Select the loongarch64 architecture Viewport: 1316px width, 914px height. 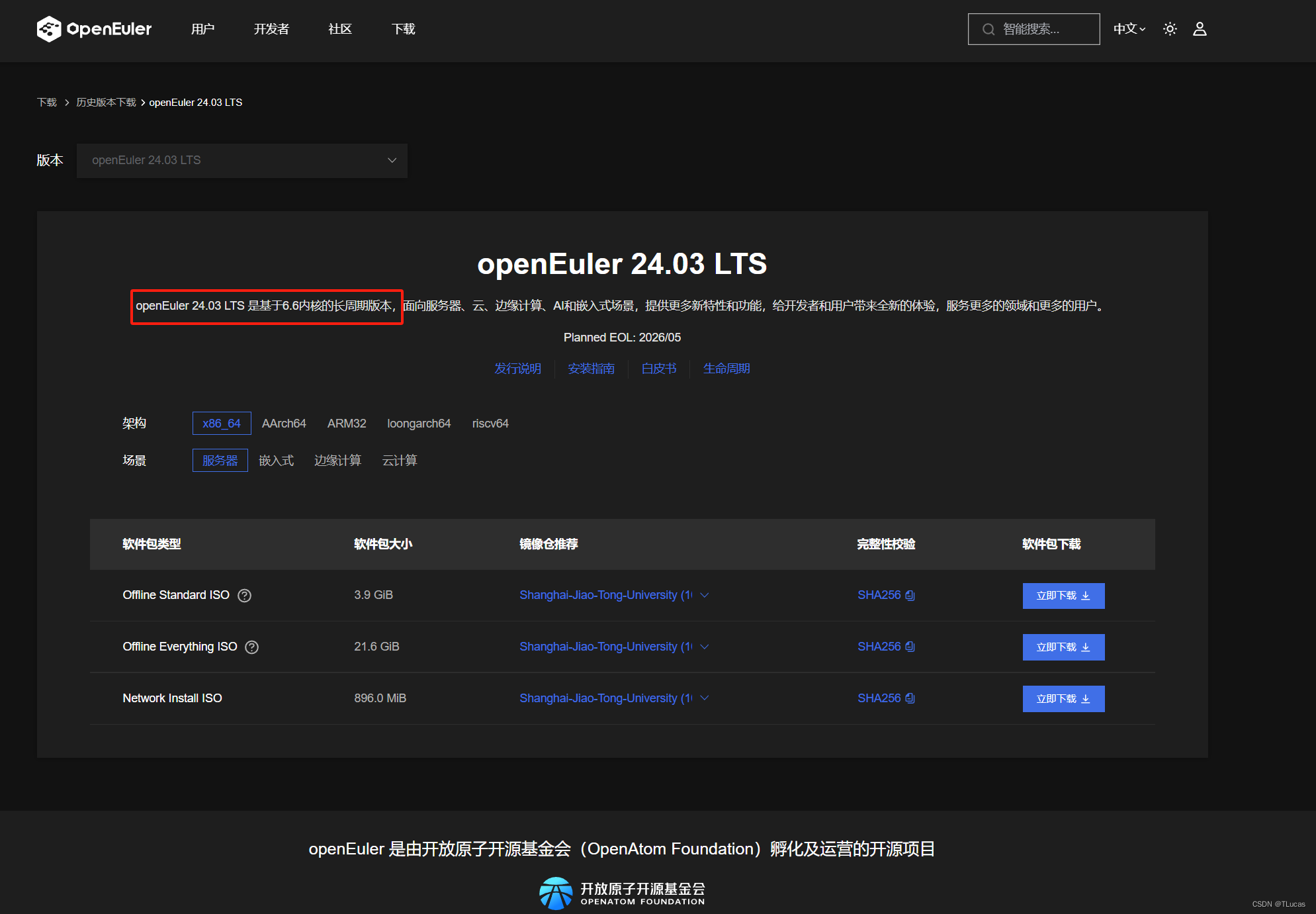419,424
